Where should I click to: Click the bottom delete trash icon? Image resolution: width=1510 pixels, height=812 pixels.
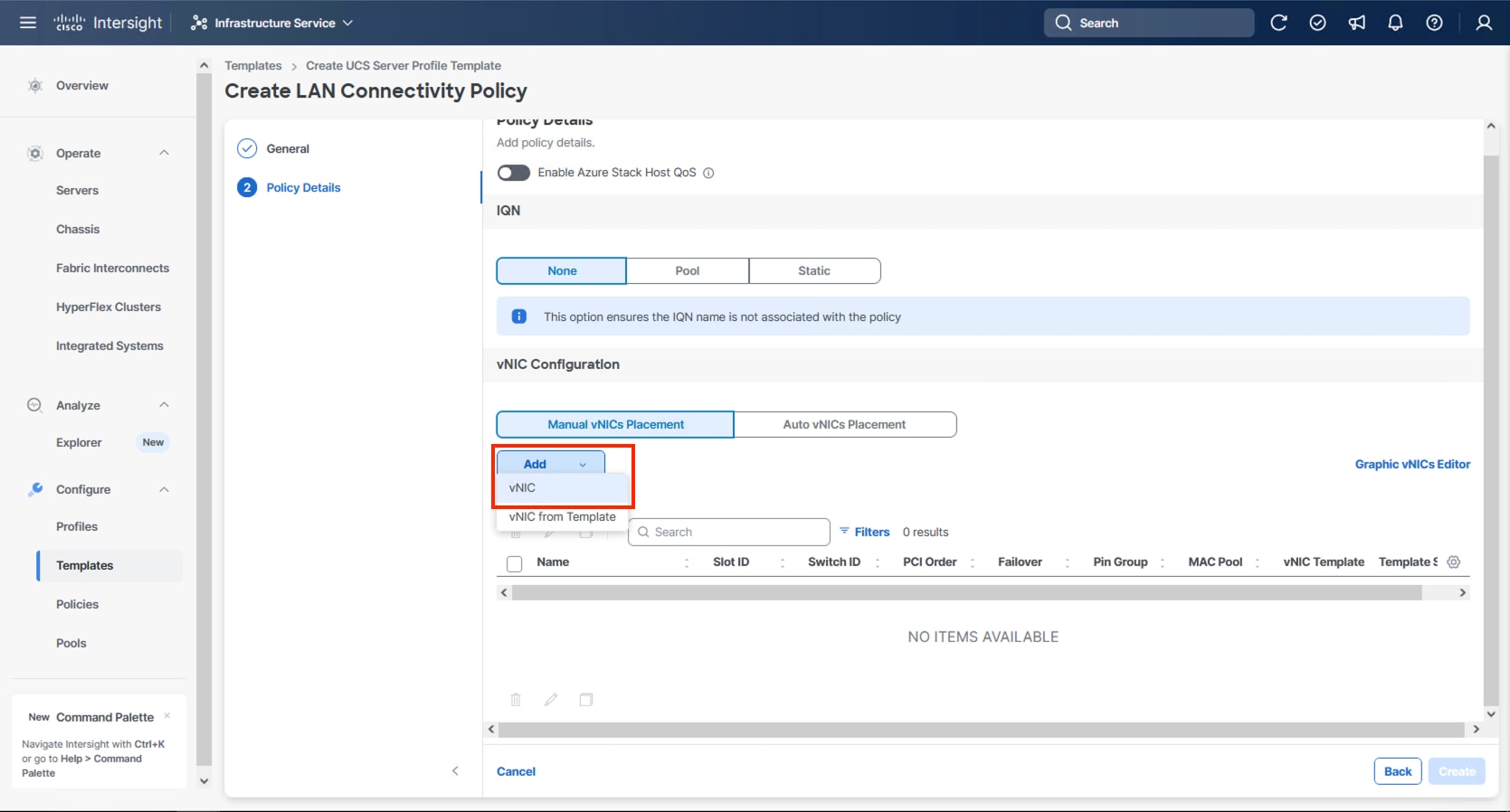516,700
